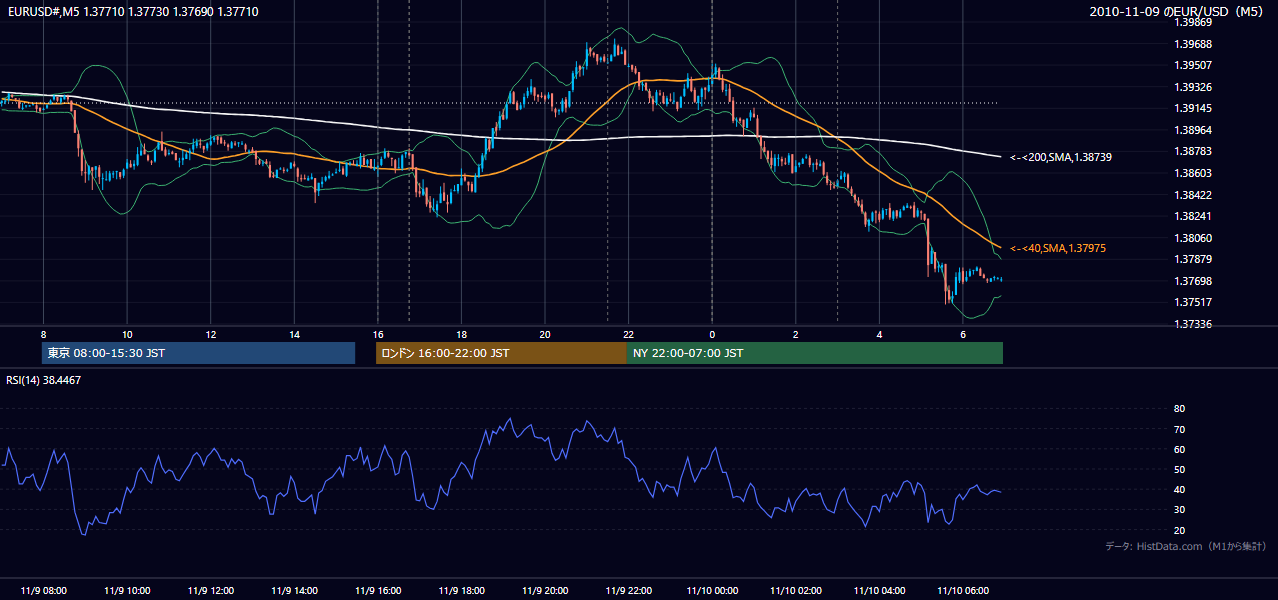Screen dimensions: 1278x600
Task: Click price axis value 1.39326
Action: (1192, 87)
